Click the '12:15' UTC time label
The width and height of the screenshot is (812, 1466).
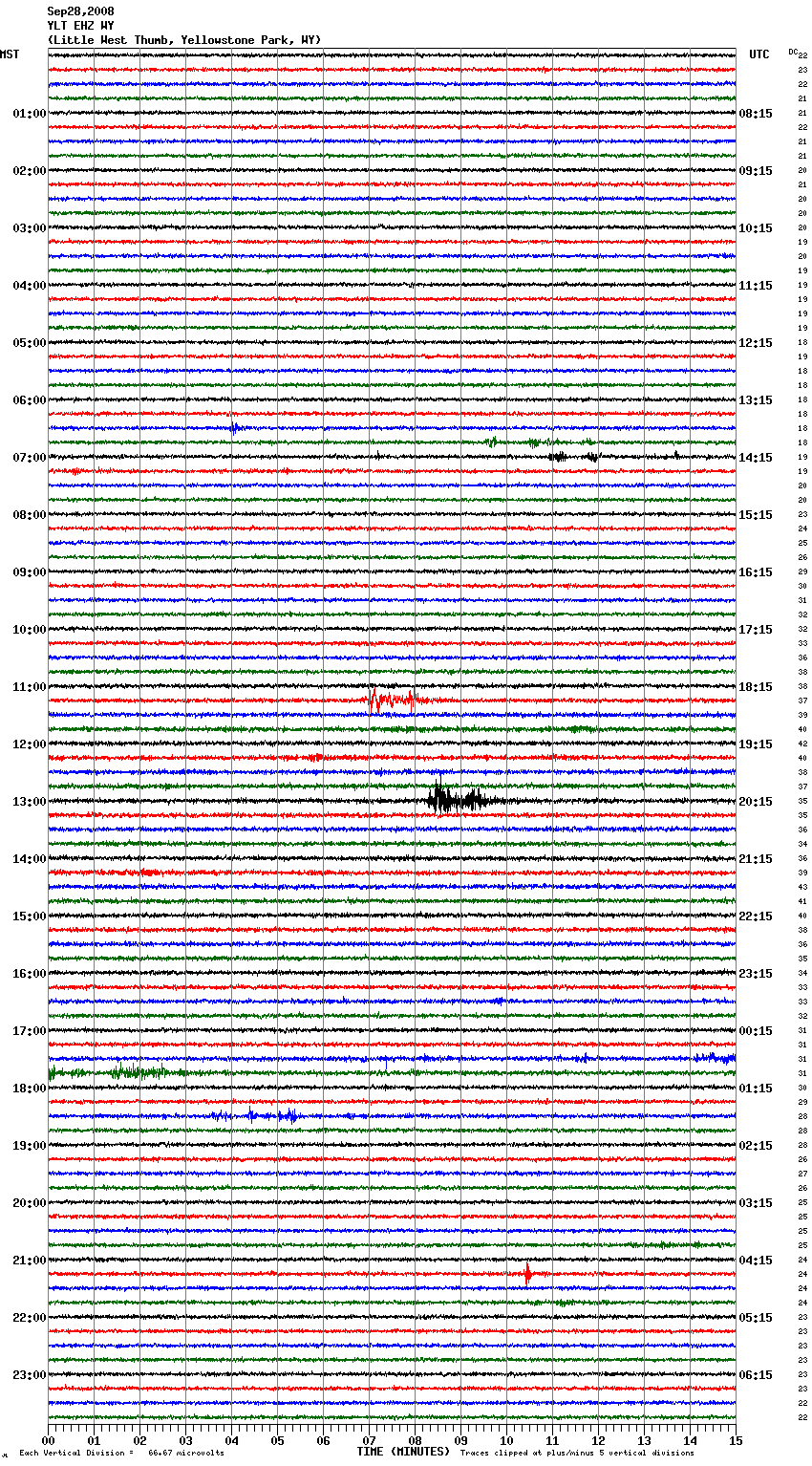click(x=756, y=343)
